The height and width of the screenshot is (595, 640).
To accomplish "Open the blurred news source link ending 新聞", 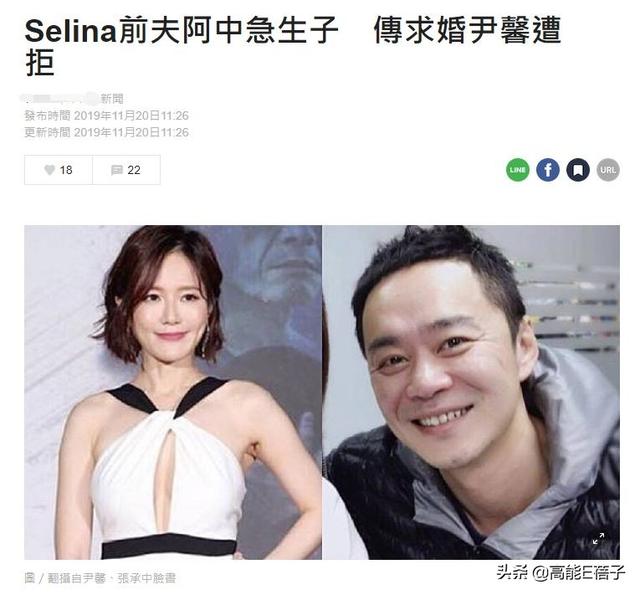I will [72, 98].
